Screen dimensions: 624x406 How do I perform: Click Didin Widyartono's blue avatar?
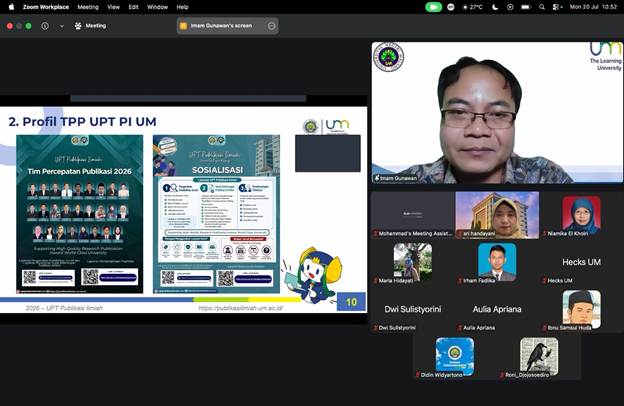coord(455,356)
